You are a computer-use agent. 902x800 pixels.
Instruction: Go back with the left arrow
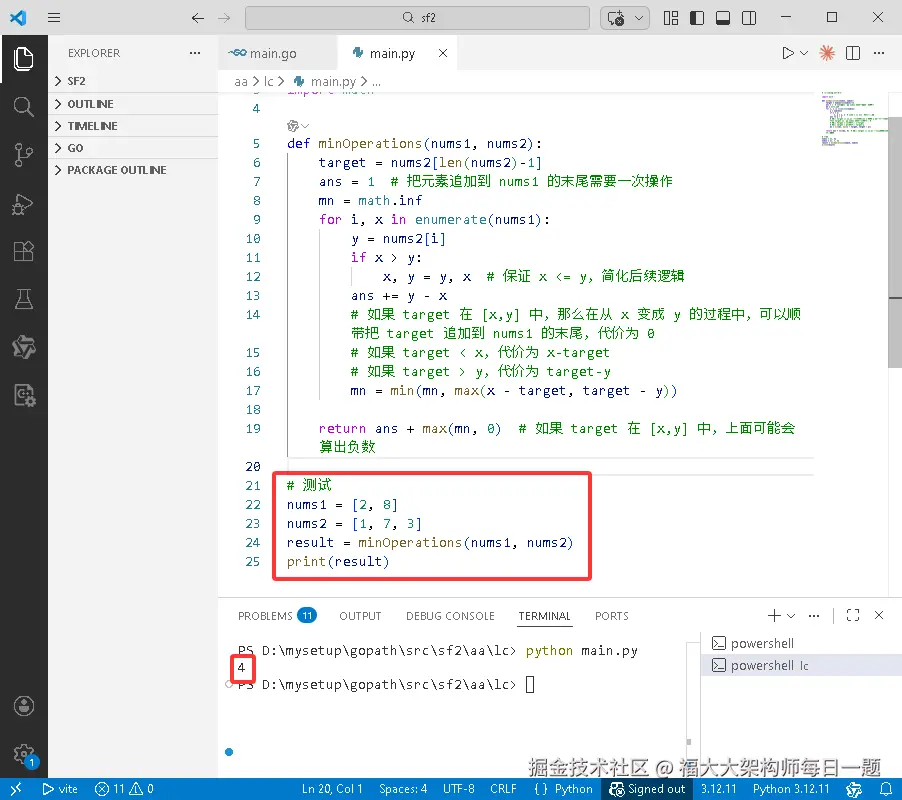tap(198, 18)
